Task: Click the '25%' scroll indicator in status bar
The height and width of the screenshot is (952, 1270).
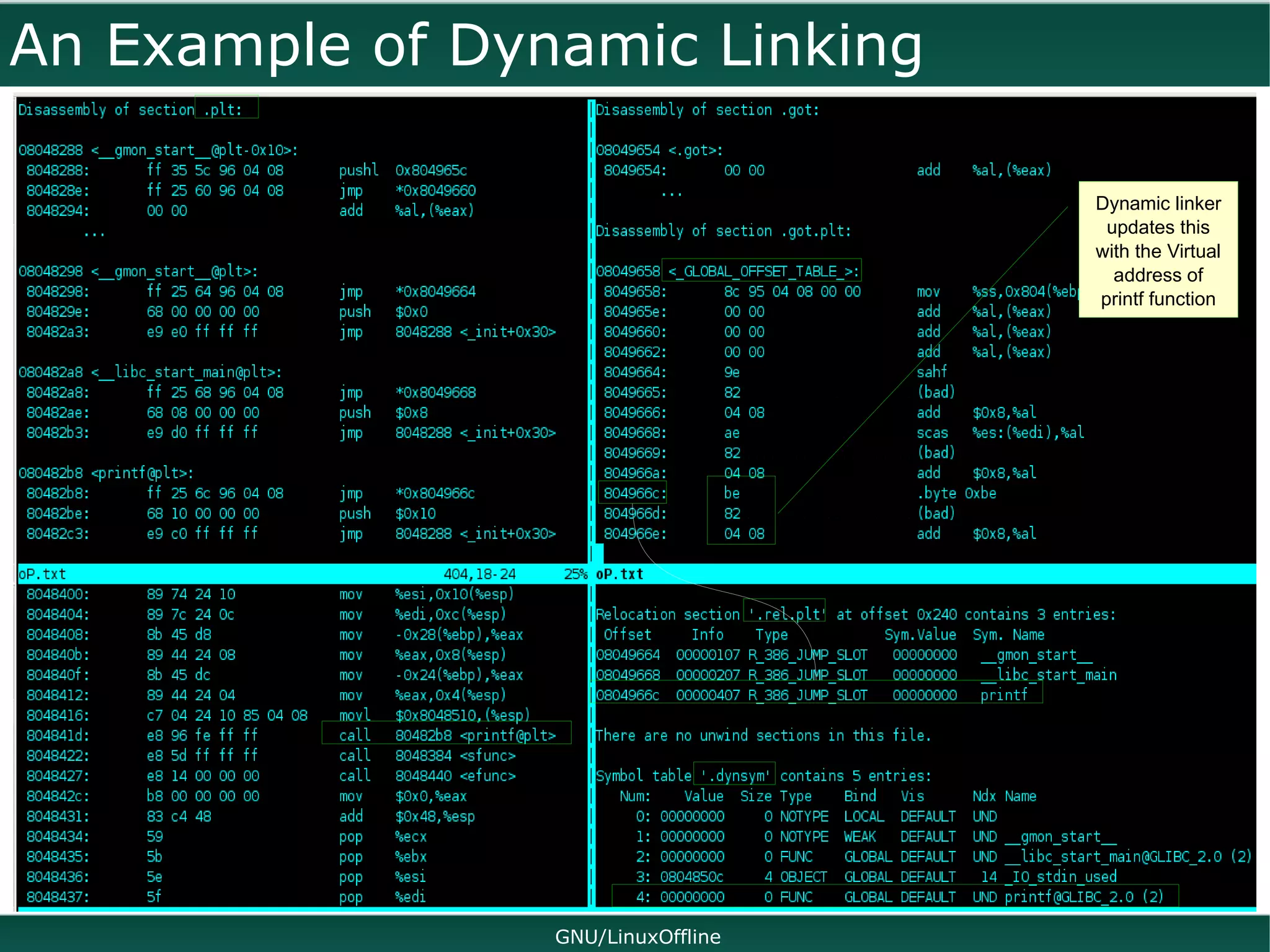Action: point(575,574)
